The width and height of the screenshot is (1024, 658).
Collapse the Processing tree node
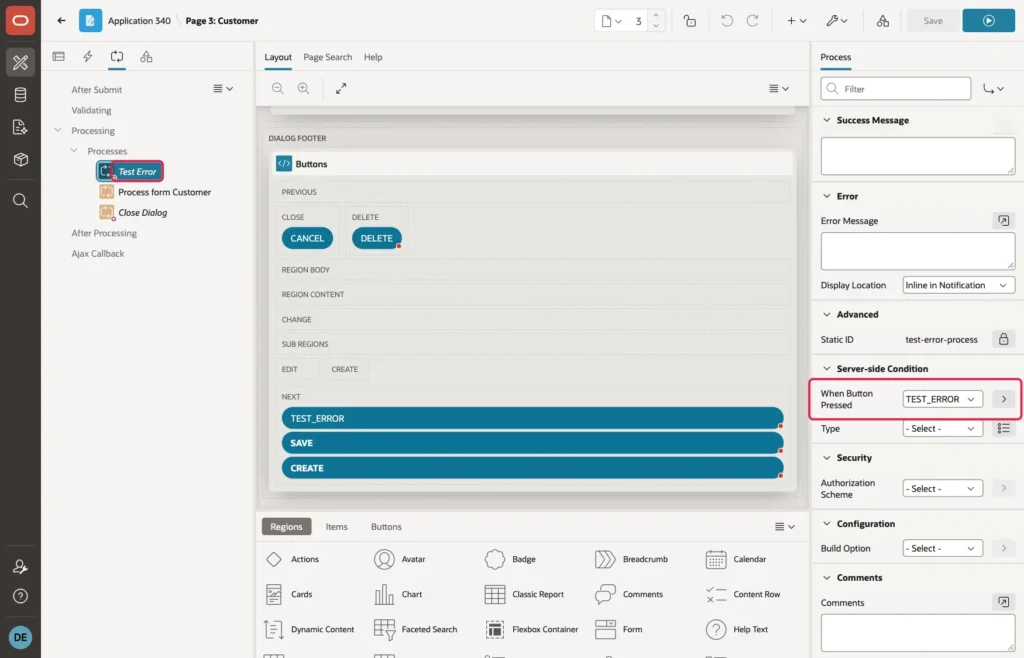[x=58, y=131]
